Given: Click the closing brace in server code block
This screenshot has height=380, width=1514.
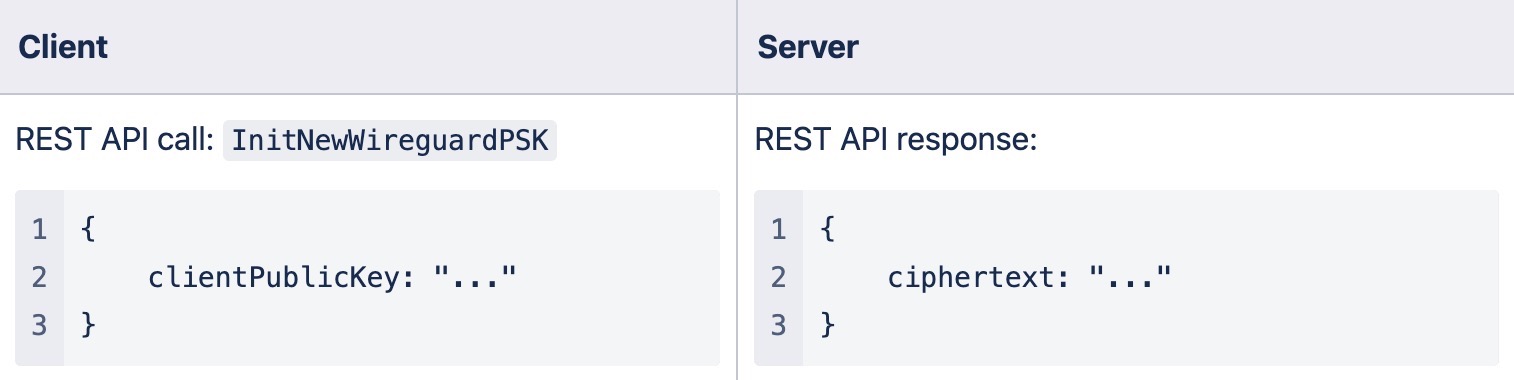Looking at the screenshot, I should tap(827, 325).
